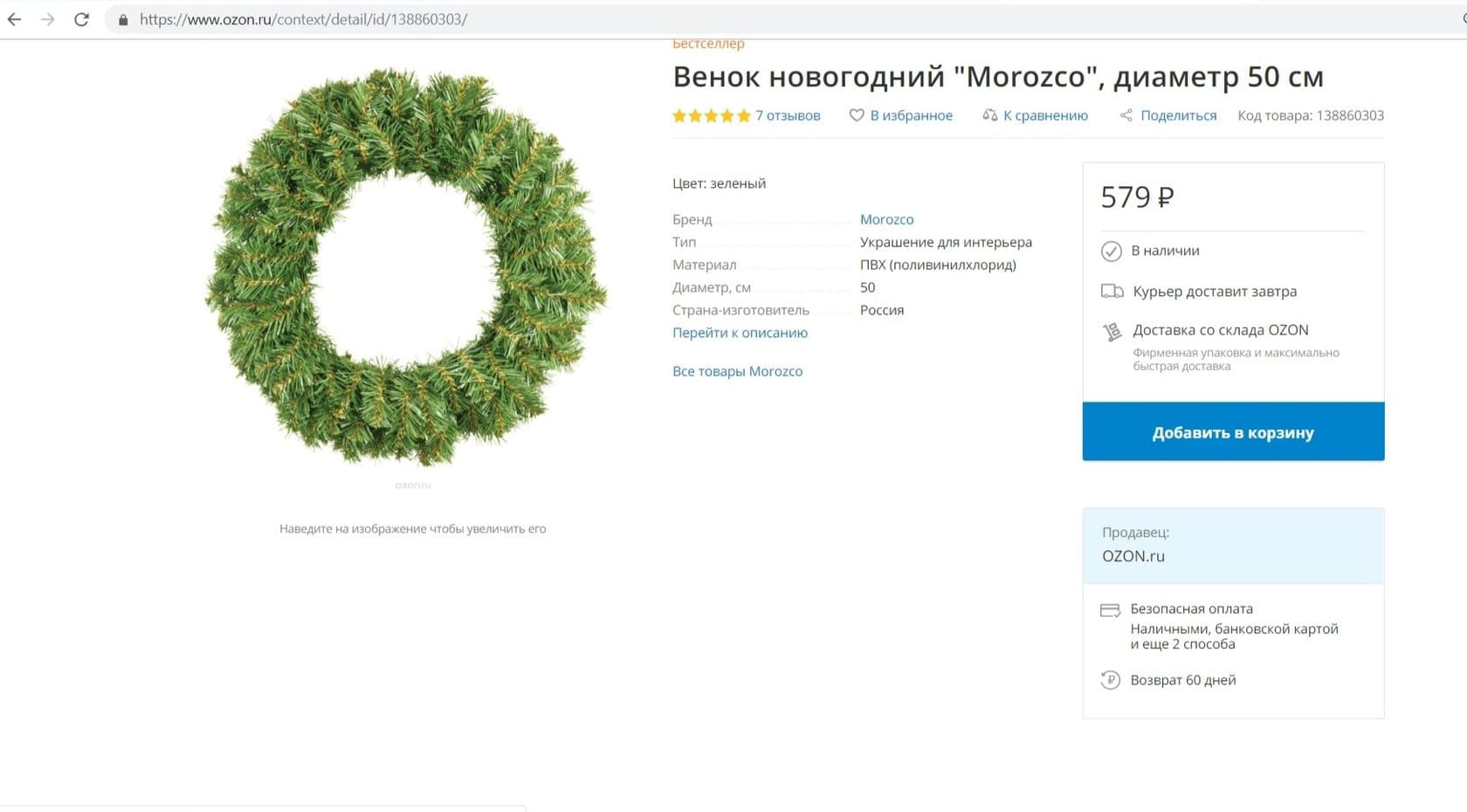This screenshot has height=812, width=1467.
Task: View Все товары Morozco link
Action: click(x=737, y=371)
